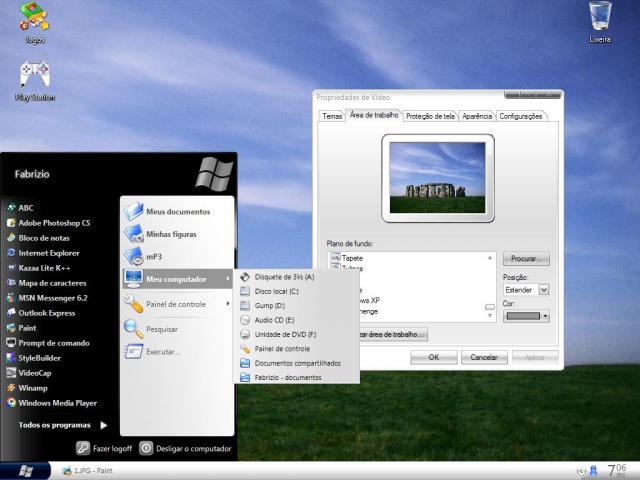This screenshot has height=480, width=640.
Task: Open Painel de controle in submenu
Action: coord(296,349)
